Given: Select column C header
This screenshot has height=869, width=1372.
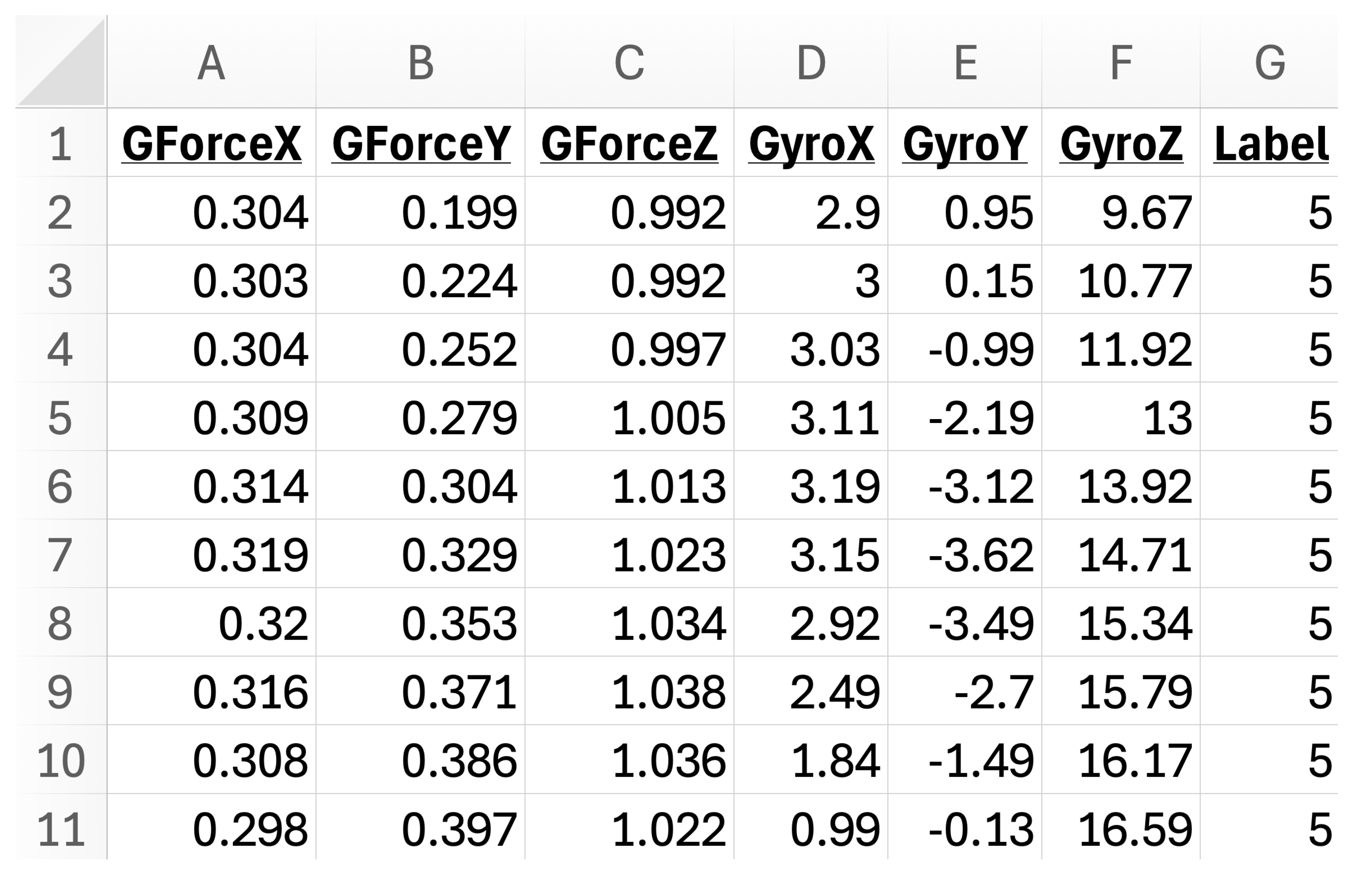Looking at the screenshot, I should (629, 63).
